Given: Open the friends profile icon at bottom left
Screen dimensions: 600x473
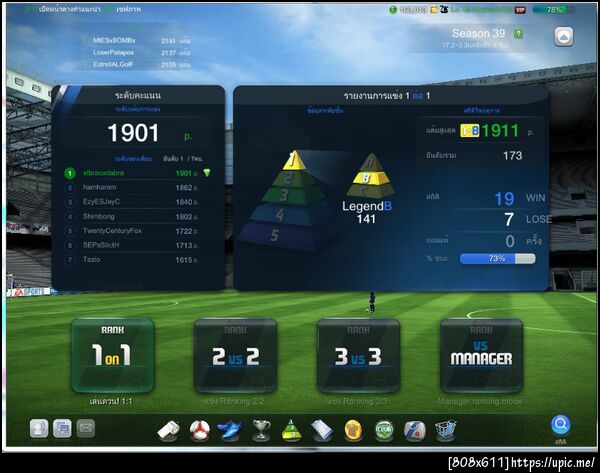Looking at the screenshot, I should pos(39,428).
